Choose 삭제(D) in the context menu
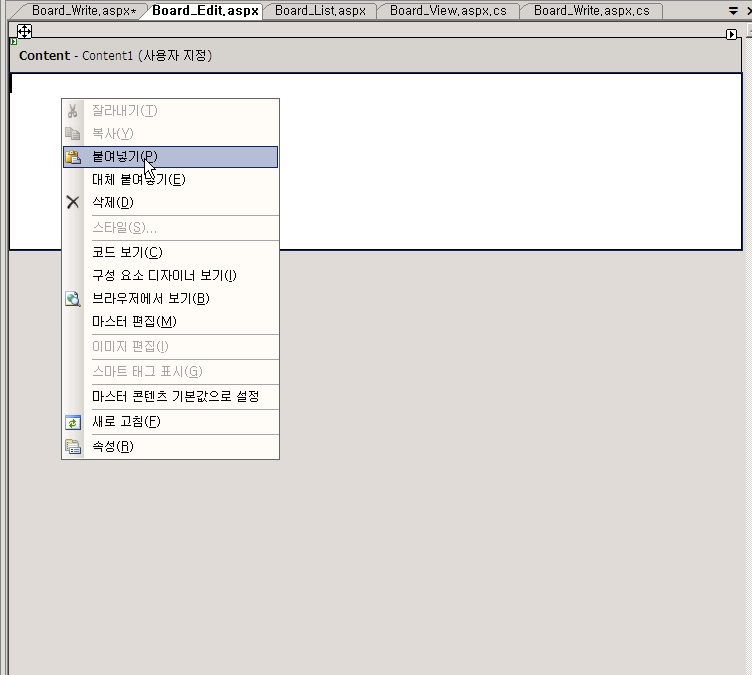Screen dimensions: 752x675 click(170, 202)
